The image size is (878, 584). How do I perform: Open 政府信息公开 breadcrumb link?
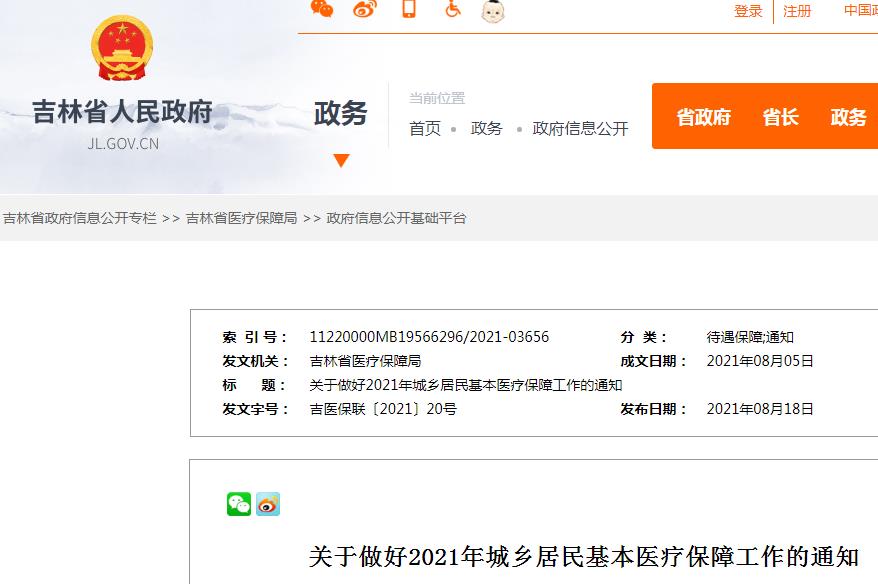pos(580,129)
